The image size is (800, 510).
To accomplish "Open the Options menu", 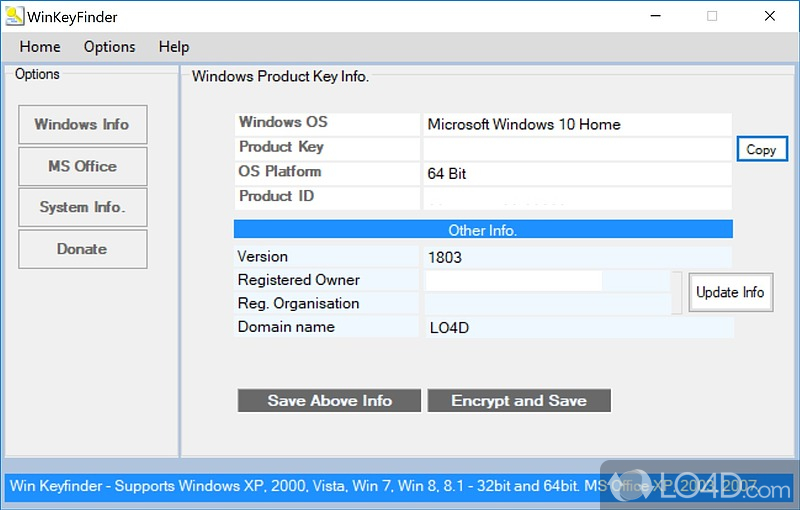I will [109, 47].
